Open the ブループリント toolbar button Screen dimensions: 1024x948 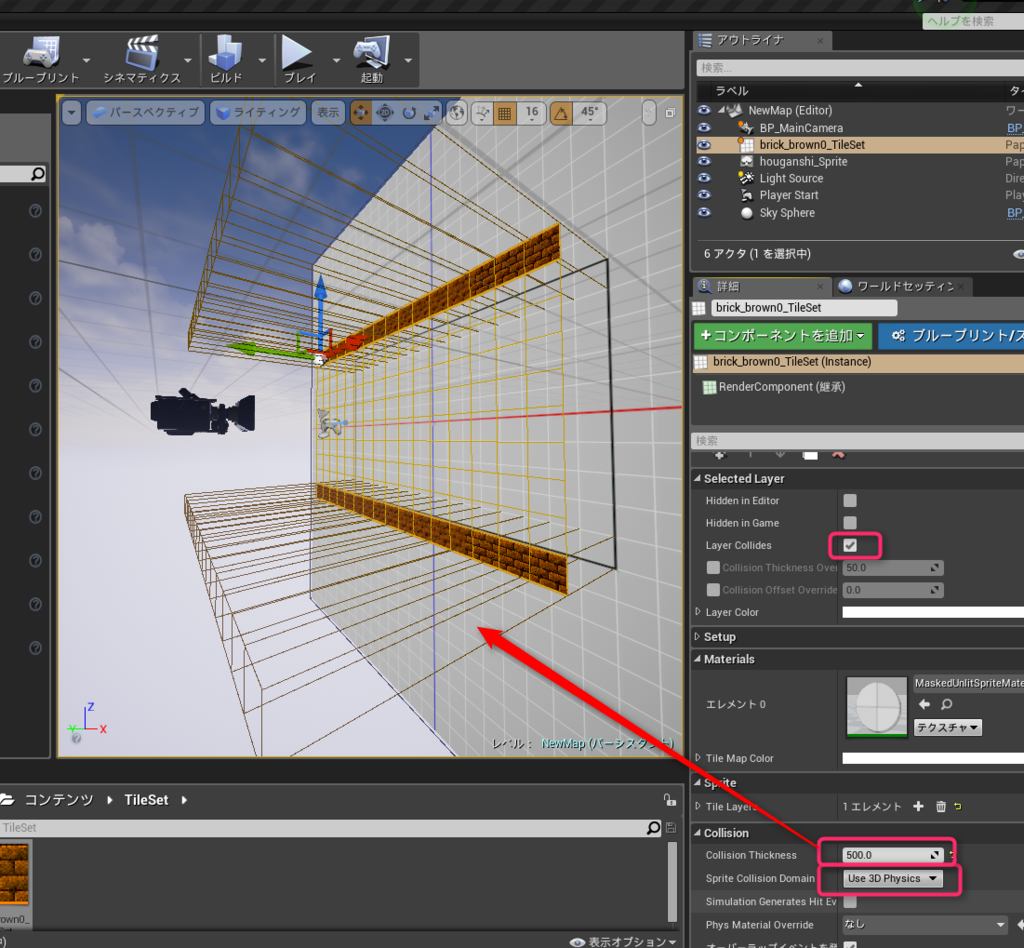(42, 59)
